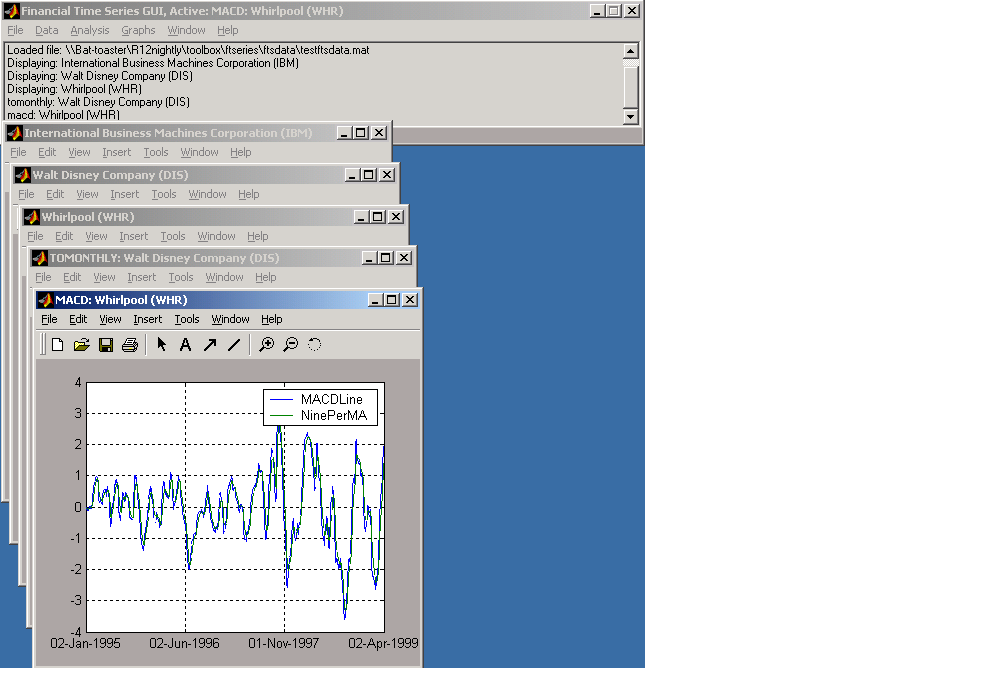Open the Graphs menu in the main GUI

pyautogui.click(x=138, y=30)
